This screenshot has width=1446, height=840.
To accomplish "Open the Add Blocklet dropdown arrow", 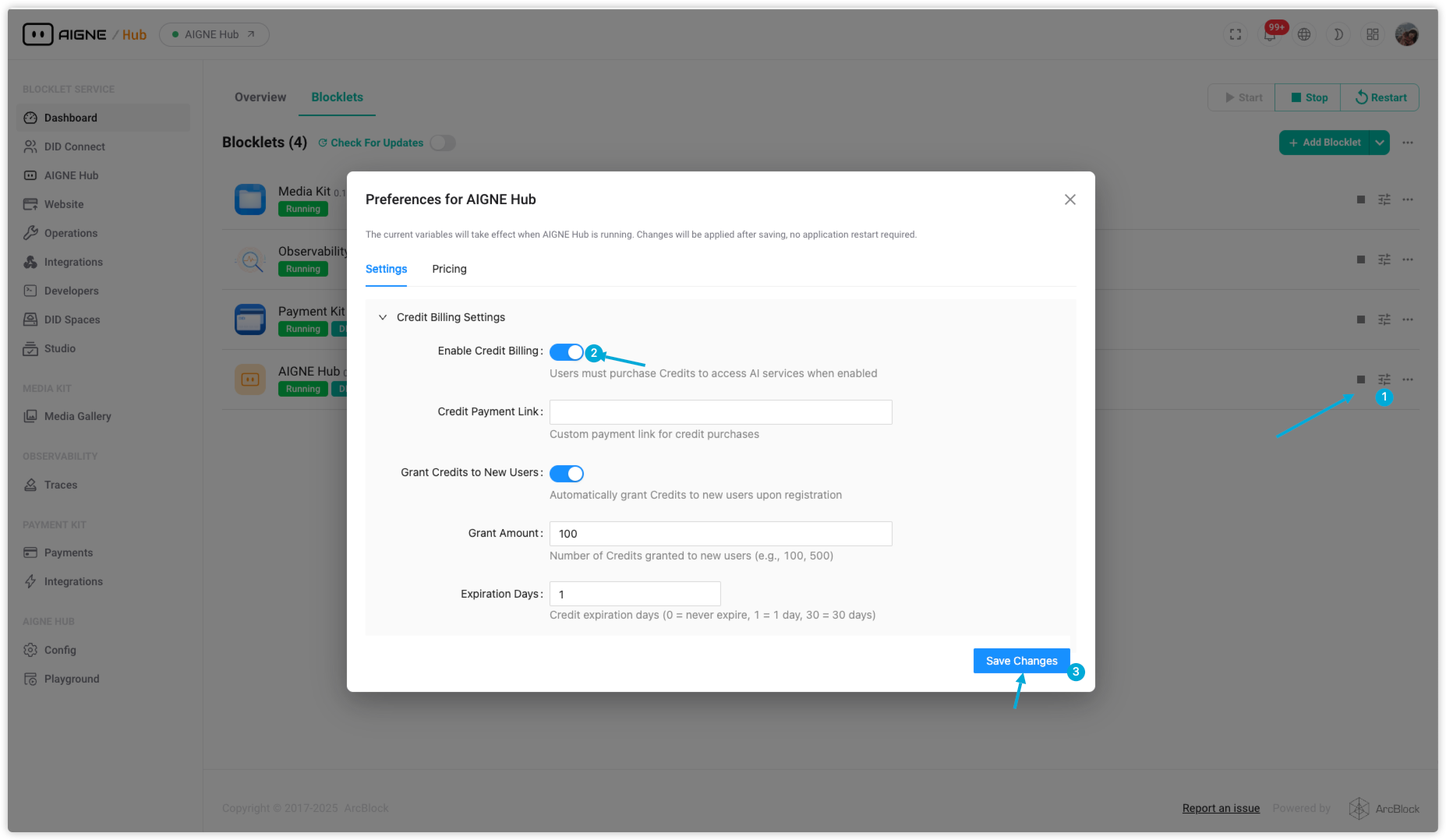I will (1380, 143).
